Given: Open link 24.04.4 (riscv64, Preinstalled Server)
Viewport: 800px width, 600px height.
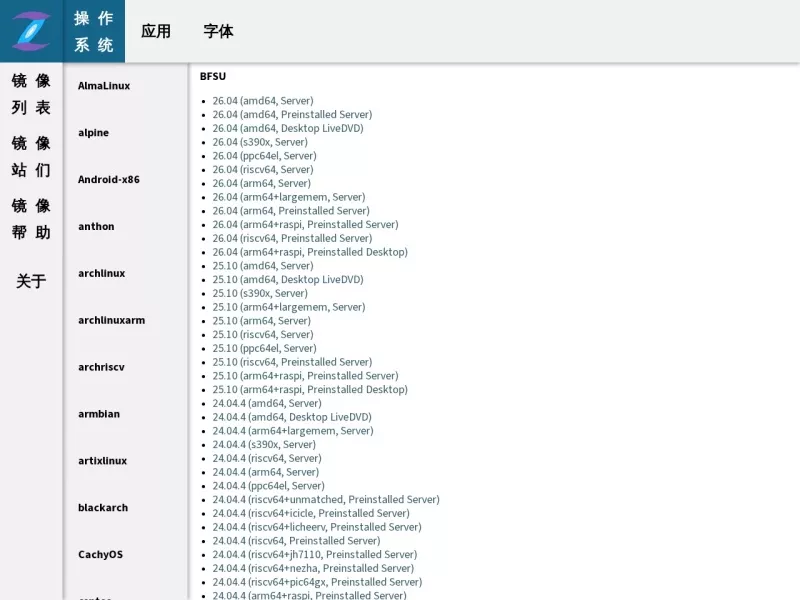Looking at the screenshot, I should pos(296,542).
